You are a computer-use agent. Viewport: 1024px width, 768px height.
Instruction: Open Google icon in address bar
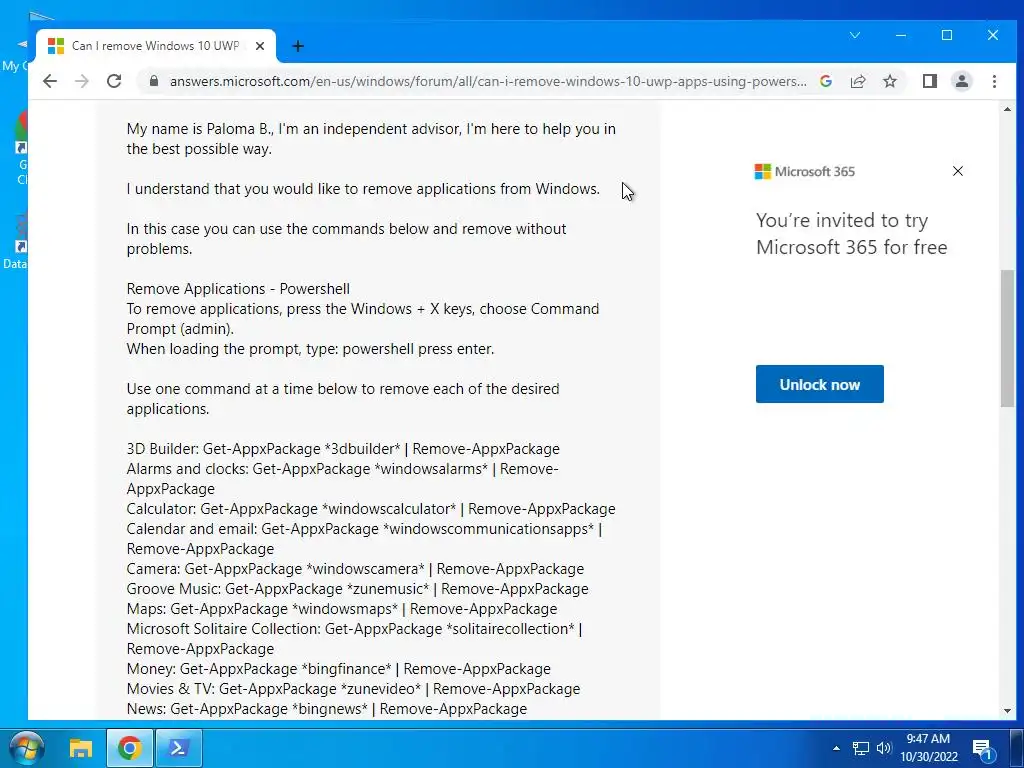[x=825, y=81]
